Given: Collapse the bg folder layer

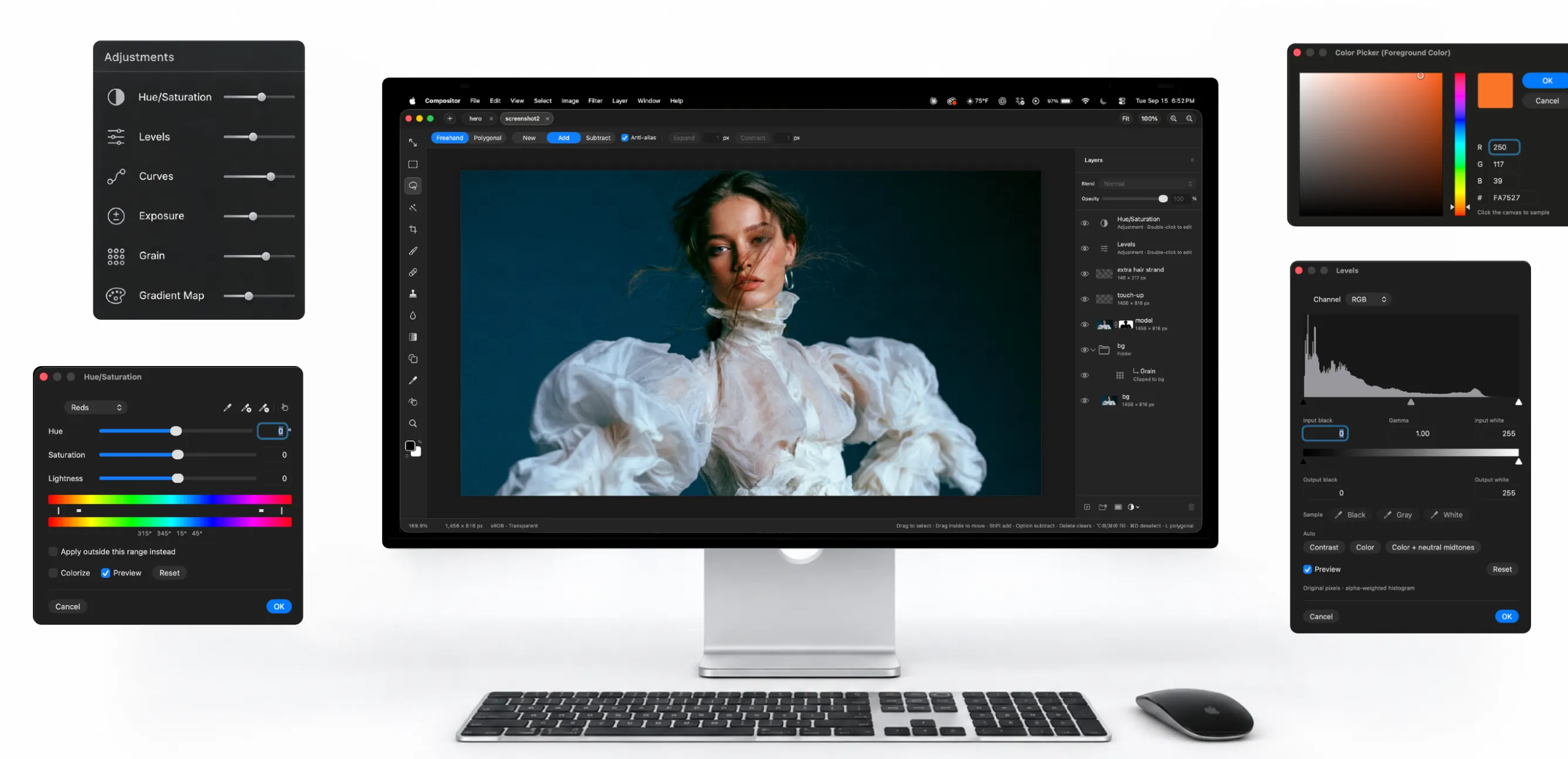Looking at the screenshot, I should (x=1093, y=350).
